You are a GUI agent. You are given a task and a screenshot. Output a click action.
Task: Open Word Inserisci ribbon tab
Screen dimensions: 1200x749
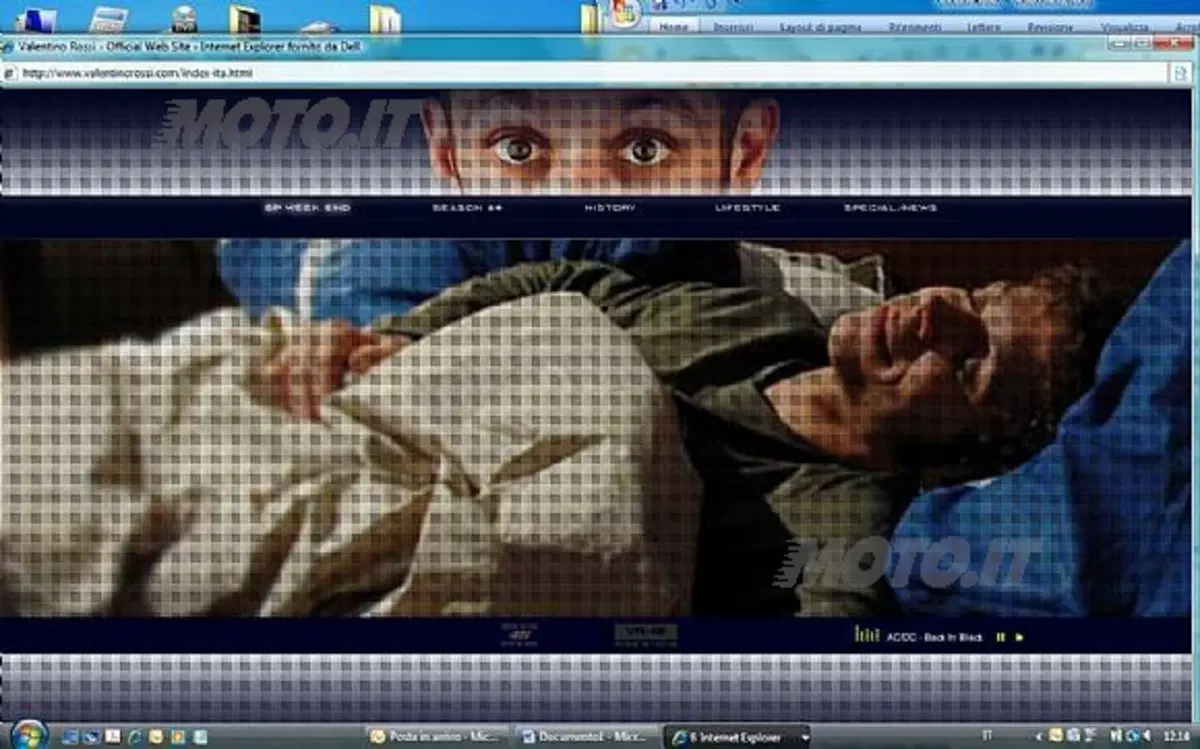pos(733,27)
